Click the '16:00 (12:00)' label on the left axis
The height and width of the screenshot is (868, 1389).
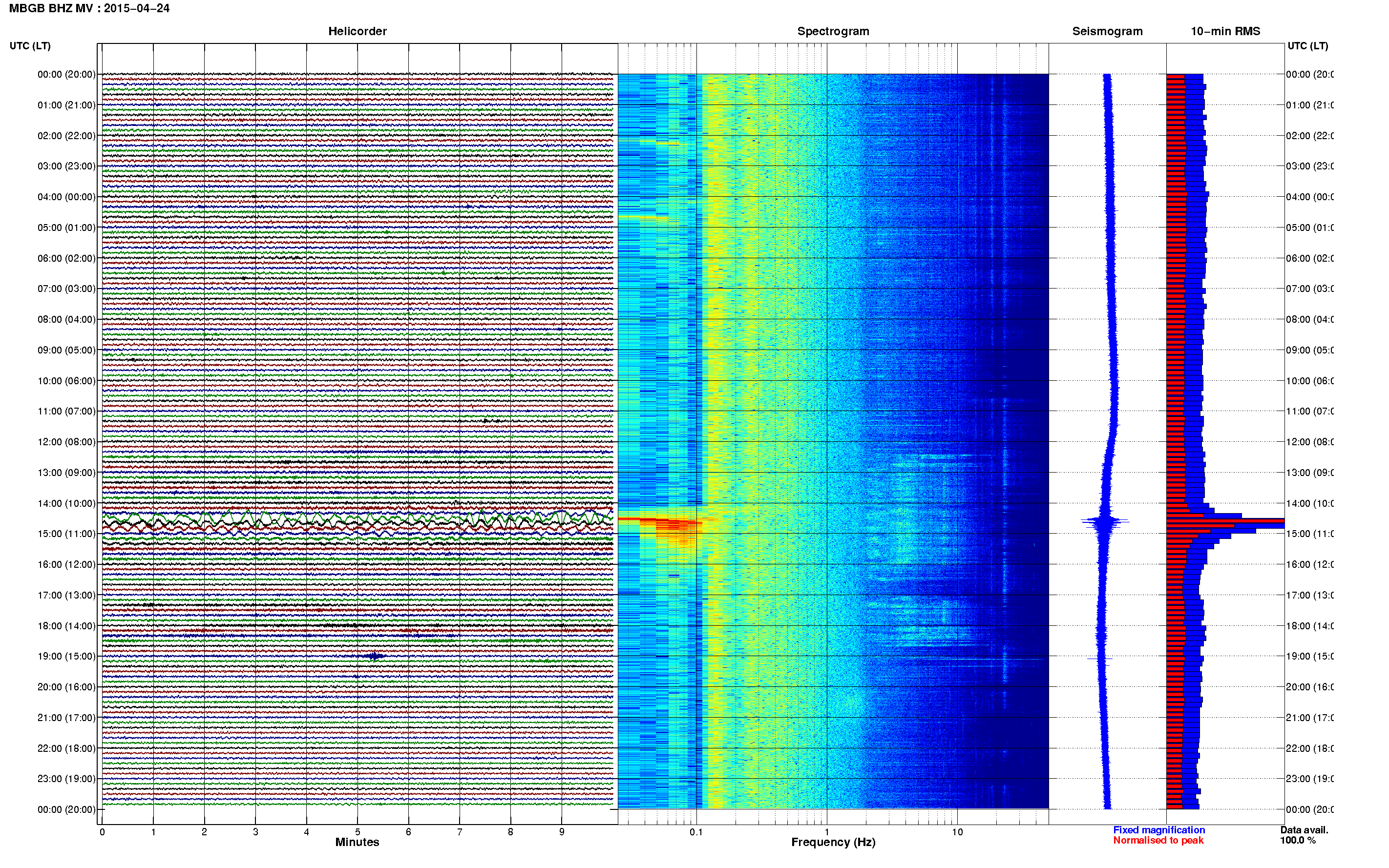[x=66, y=564]
